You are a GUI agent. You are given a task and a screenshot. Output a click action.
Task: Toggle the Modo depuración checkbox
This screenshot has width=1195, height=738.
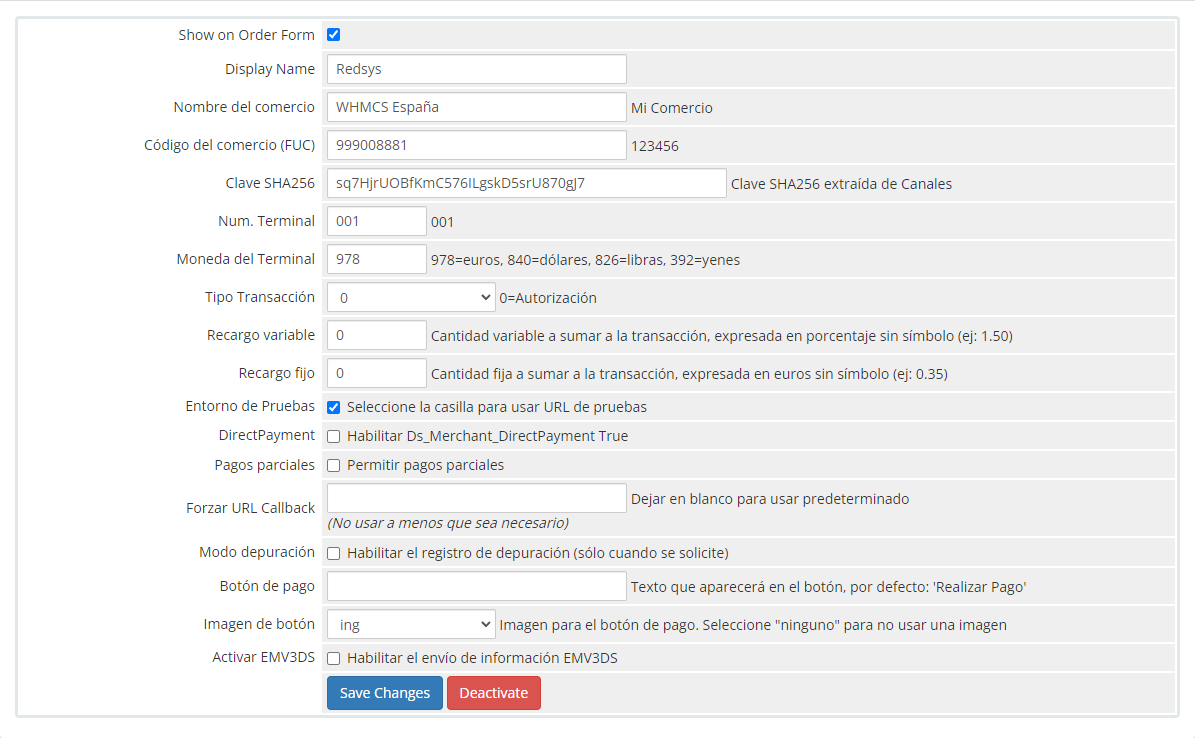[x=334, y=553]
